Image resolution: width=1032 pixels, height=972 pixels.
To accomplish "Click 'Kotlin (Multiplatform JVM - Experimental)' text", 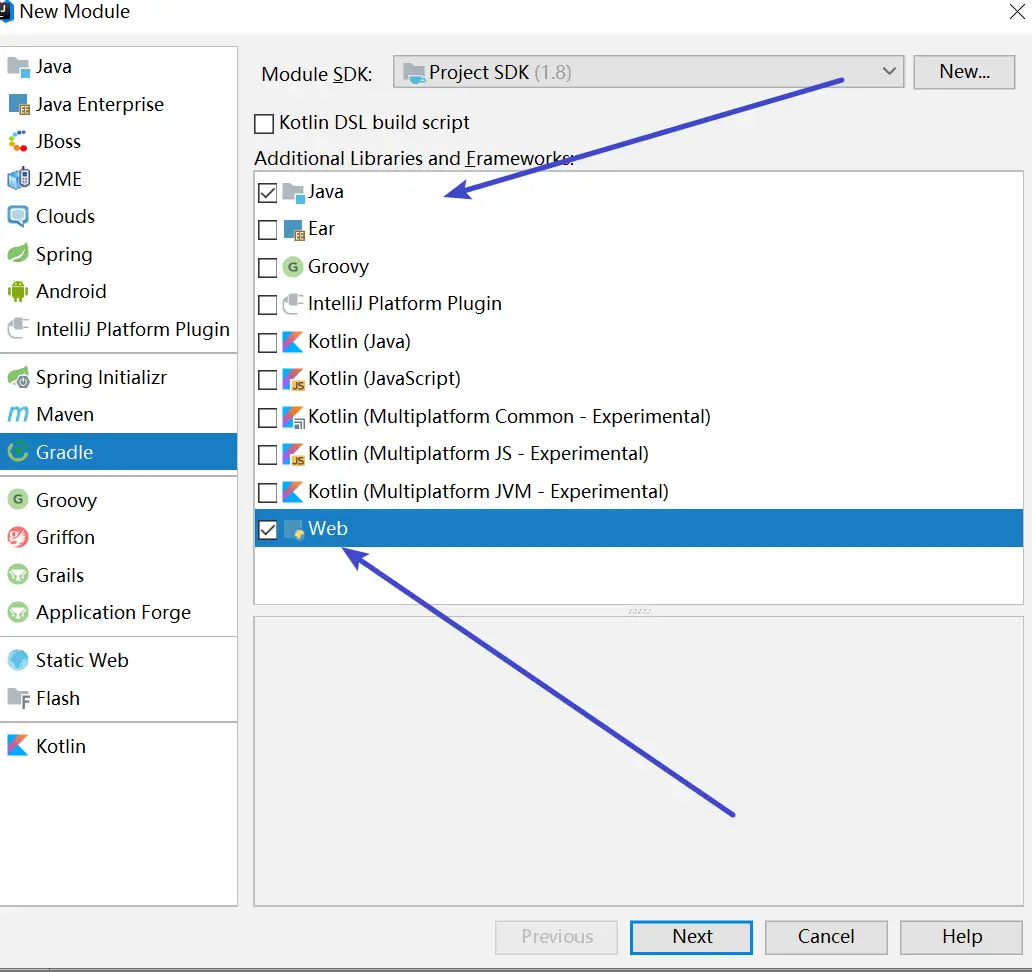I will coord(488,492).
